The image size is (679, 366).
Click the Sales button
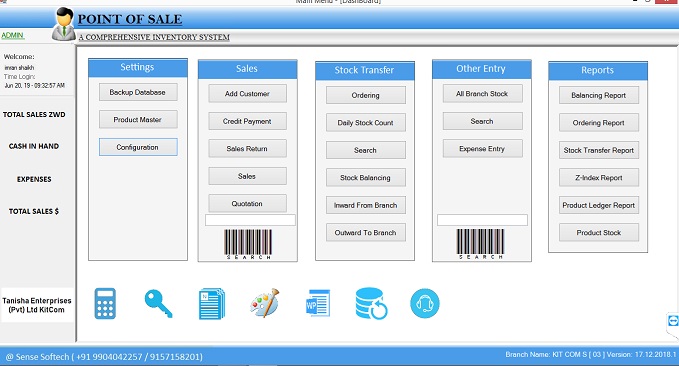pos(247,176)
